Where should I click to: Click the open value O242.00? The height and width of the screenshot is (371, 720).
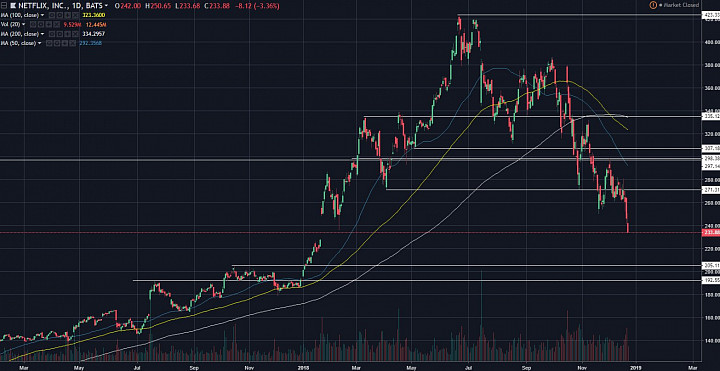pos(128,6)
